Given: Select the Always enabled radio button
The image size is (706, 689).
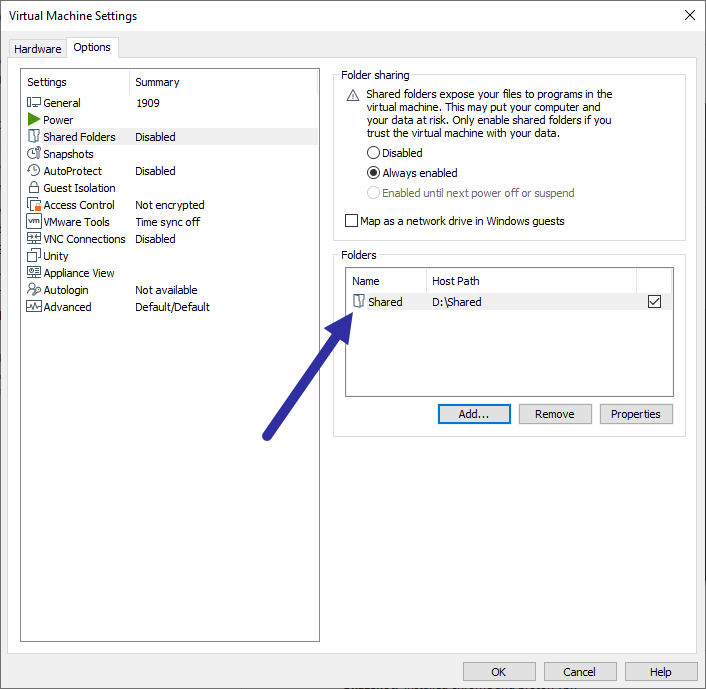Looking at the screenshot, I should tap(373, 172).
